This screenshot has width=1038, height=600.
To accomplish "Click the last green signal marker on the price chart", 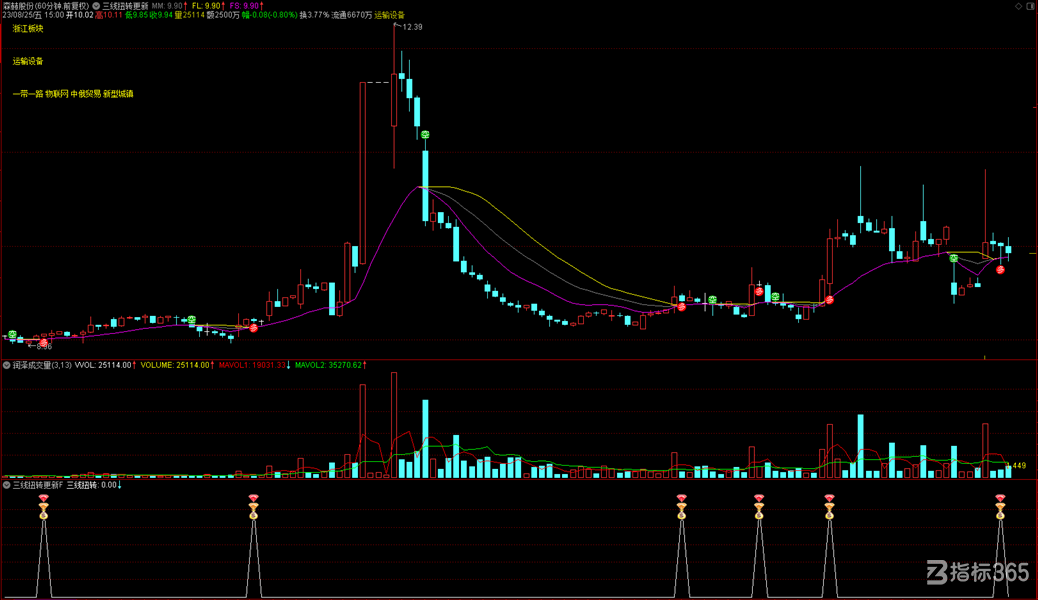I will (x=954, y=258).
